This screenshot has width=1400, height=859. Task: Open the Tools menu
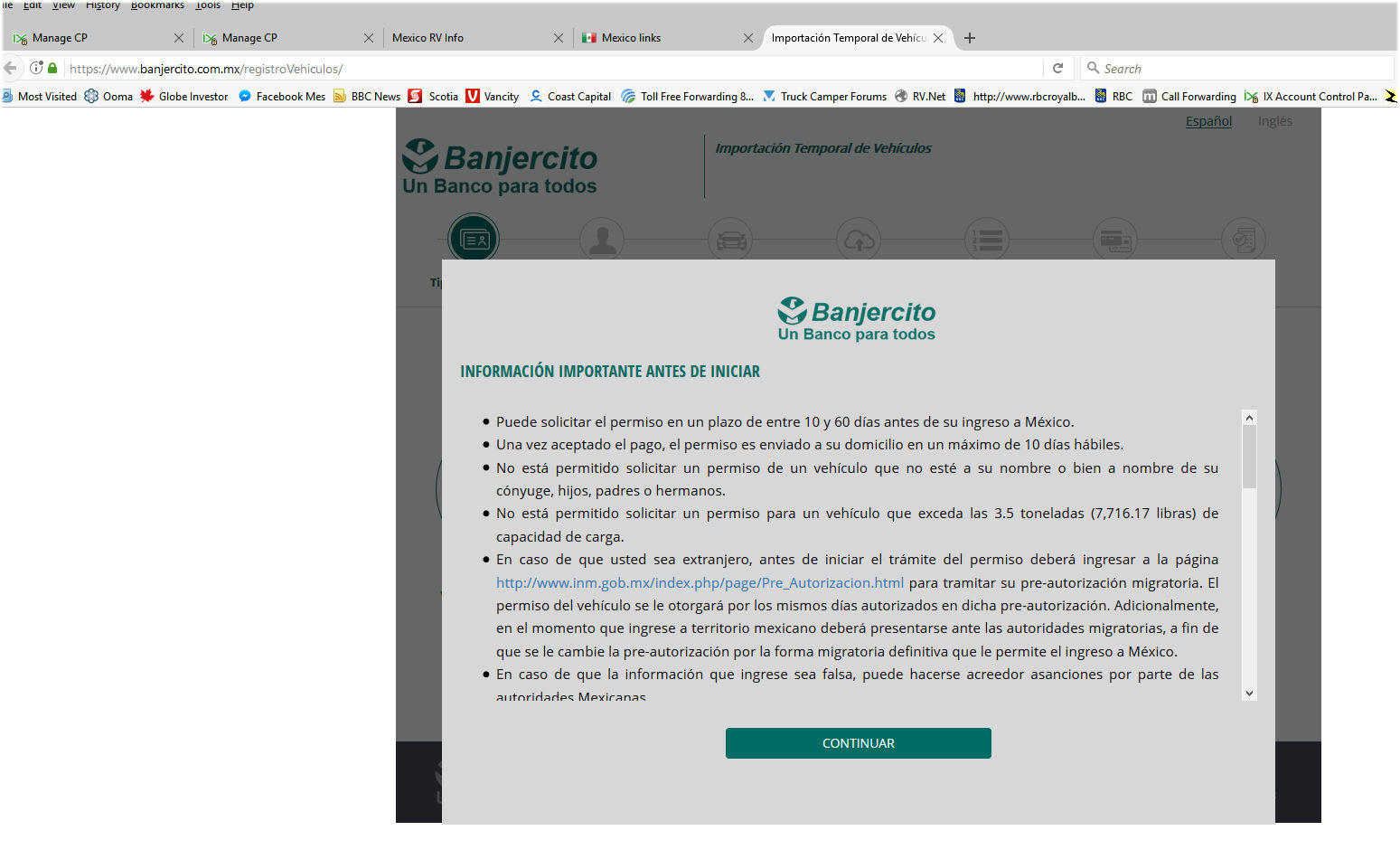tap(208, 5)
